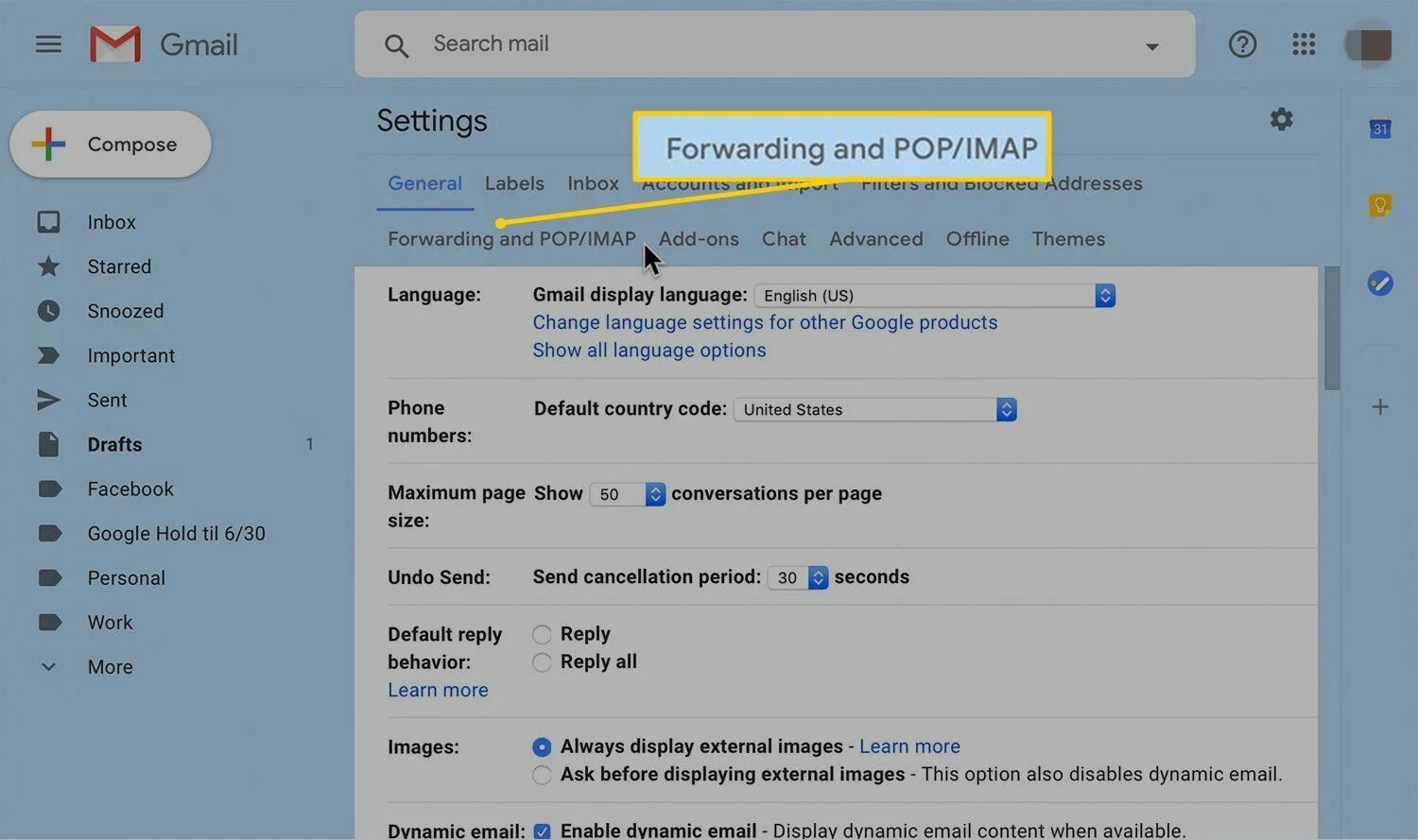
Task: Click the search magnifying glass icon
Action: tap(397, 44)
